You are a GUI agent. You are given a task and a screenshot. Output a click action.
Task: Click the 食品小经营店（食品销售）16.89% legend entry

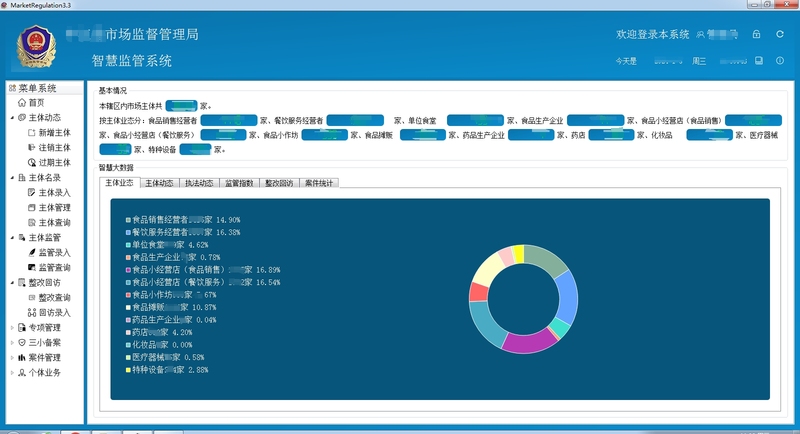pos(203,270)
